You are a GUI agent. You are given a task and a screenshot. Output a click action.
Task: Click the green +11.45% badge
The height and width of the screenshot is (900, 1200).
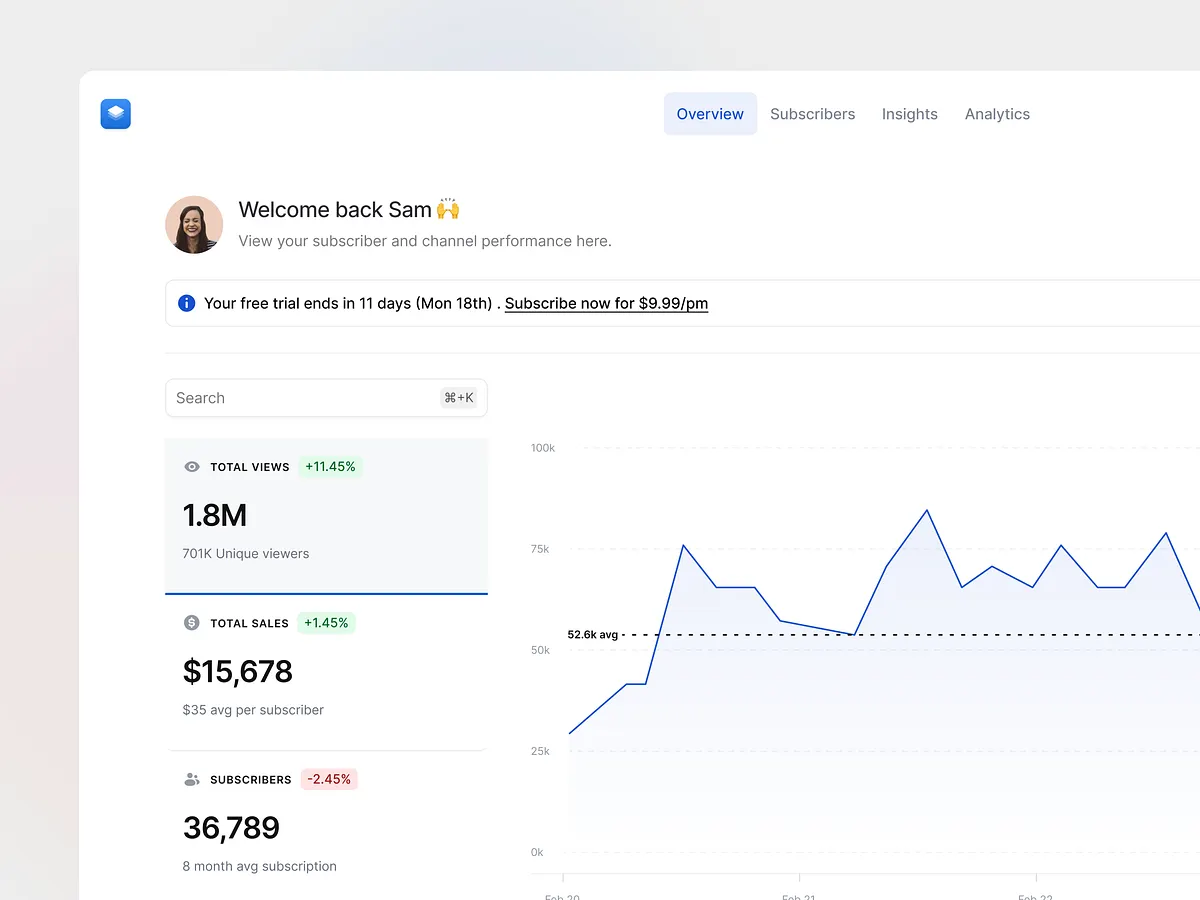click(330, 467)
